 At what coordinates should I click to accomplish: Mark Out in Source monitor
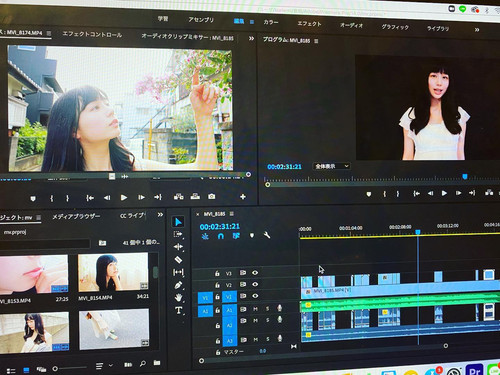(x=67, y=198)
